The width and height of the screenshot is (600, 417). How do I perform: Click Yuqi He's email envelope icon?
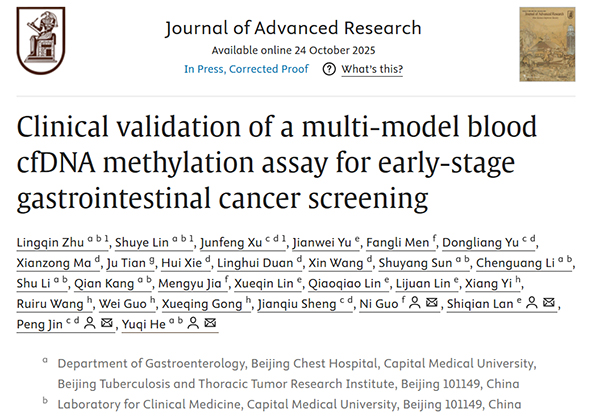coord(210,324)
